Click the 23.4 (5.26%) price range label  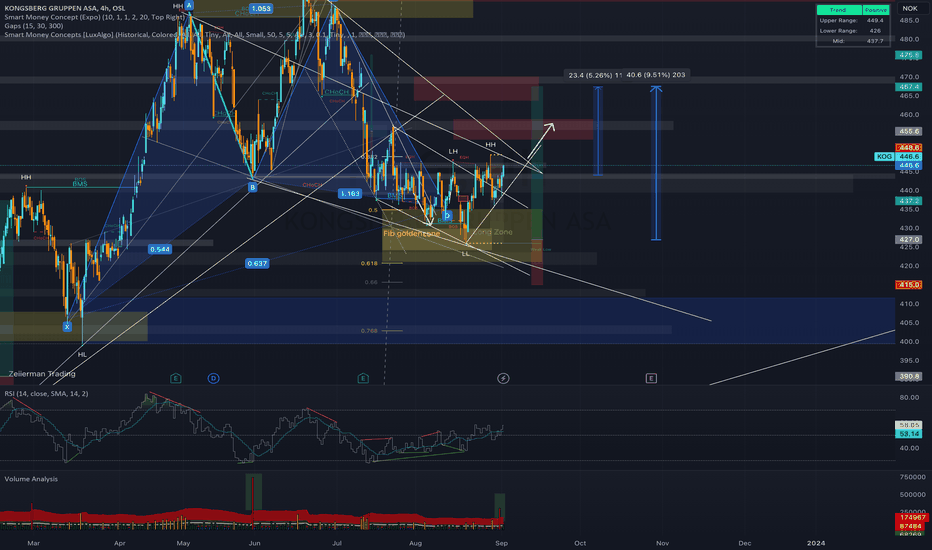coord(596,75)
